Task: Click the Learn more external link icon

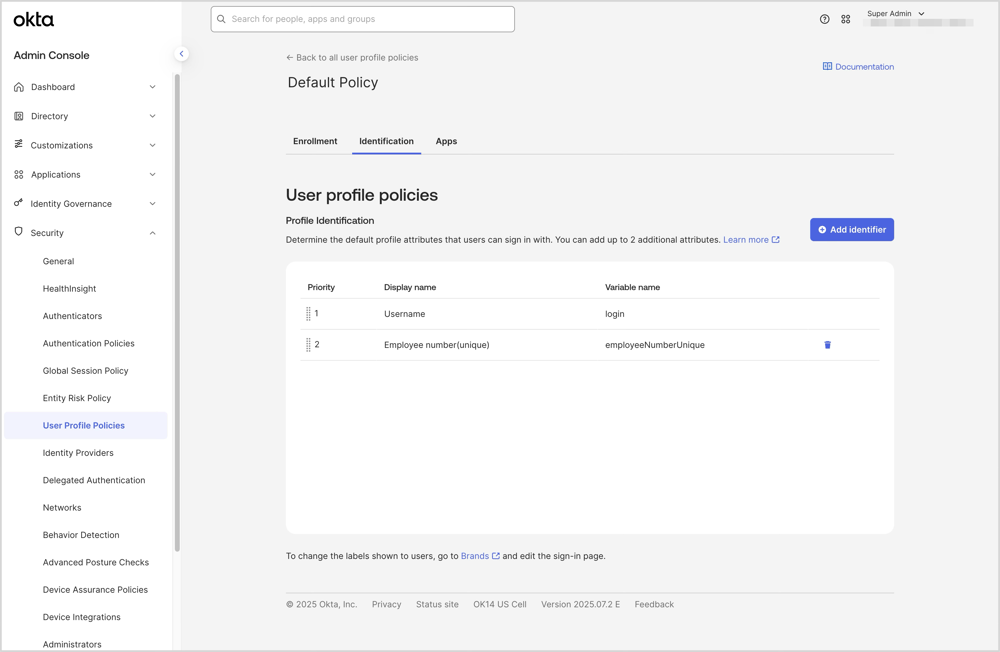Action: coord(776,240)
